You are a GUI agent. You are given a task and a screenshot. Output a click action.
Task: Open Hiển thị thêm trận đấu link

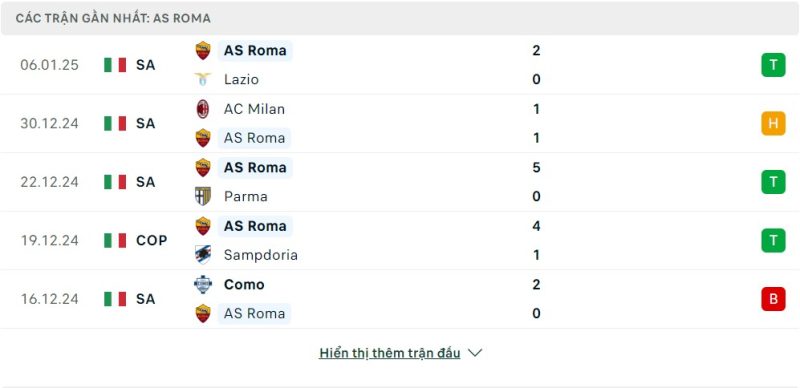[389, 353]
